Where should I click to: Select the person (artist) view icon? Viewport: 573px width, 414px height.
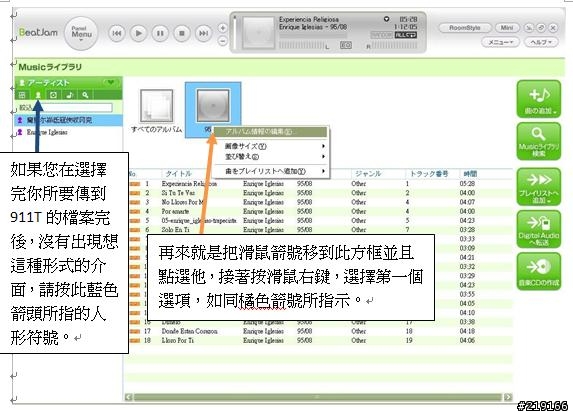tap(38, 95)
